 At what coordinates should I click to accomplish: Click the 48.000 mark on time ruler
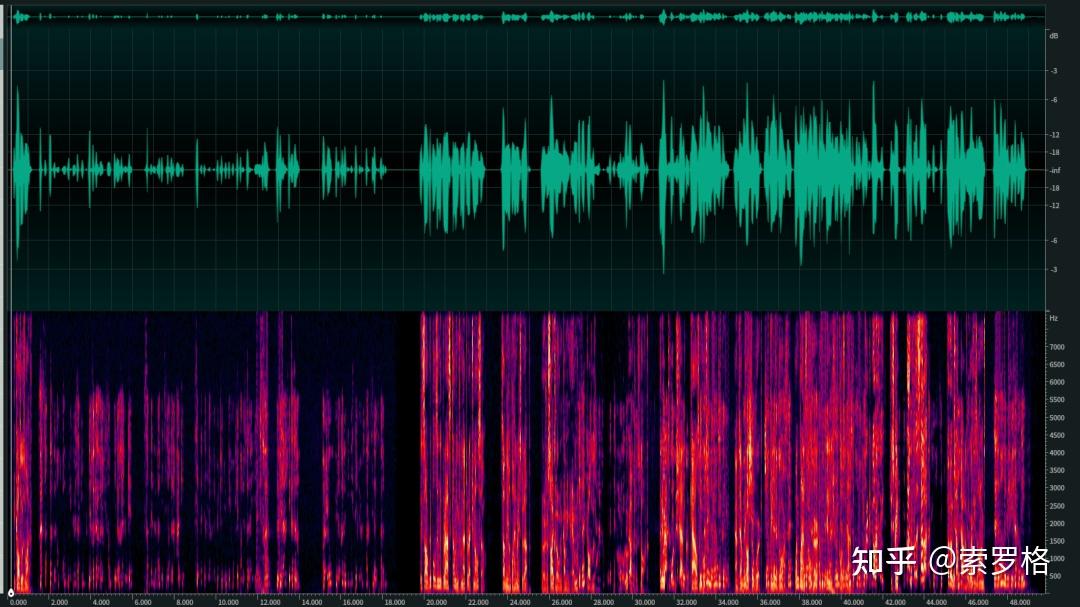[1019, 602]
